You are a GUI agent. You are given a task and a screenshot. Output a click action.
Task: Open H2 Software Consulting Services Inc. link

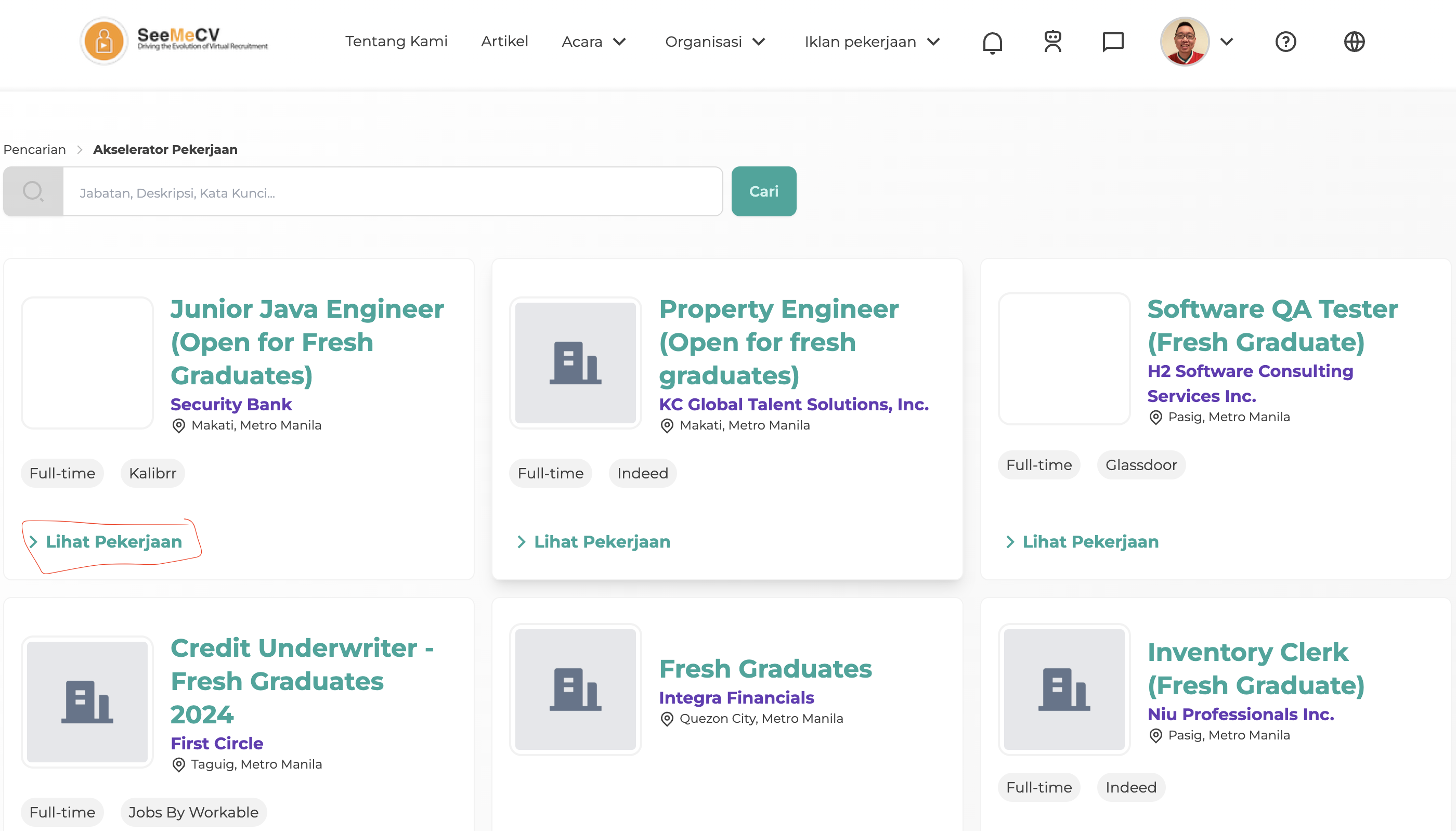pos(1250,384)
